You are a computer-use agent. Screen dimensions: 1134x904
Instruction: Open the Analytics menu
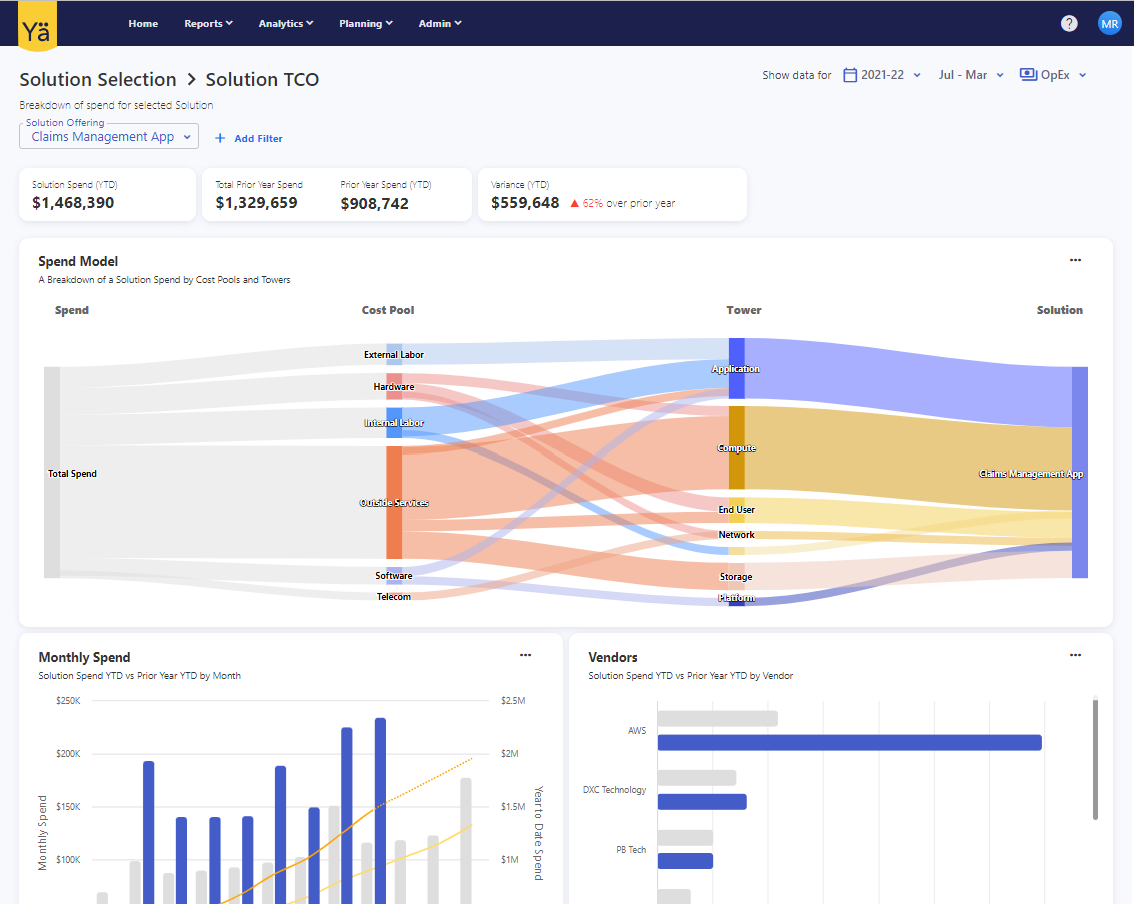point(285,23)
